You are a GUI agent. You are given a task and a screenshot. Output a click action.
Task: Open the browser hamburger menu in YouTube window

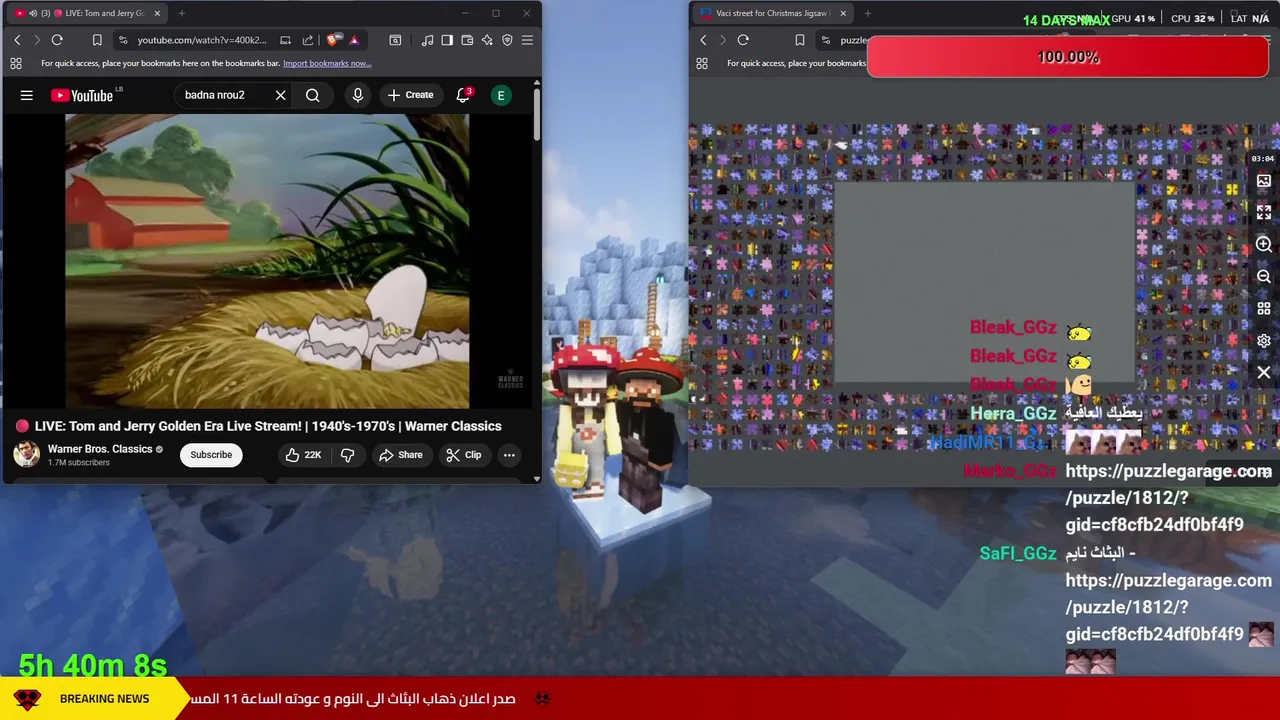527,40
